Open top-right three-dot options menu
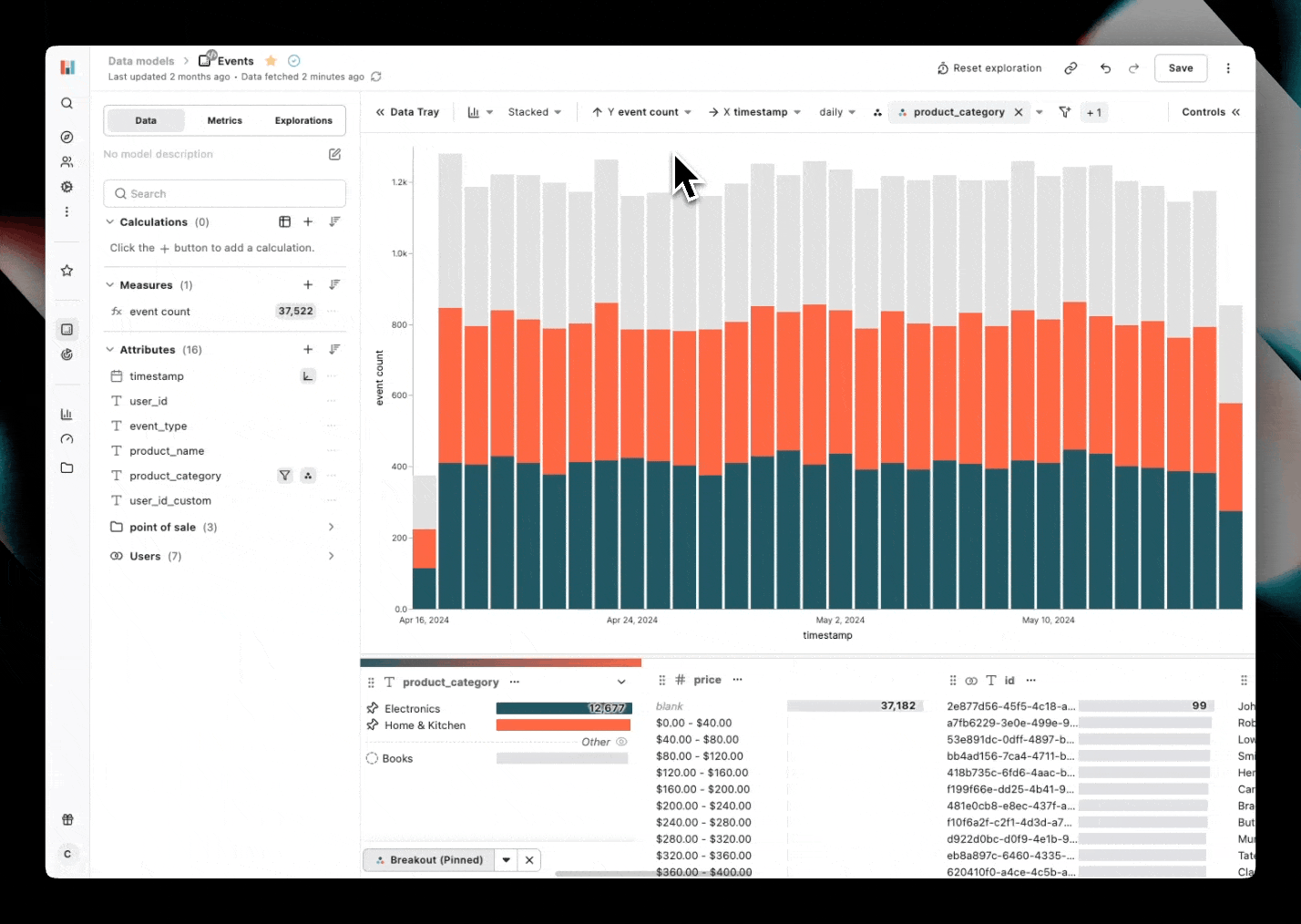The width and height of the screenshot is (1301, 924). (x=1228, y=68)
